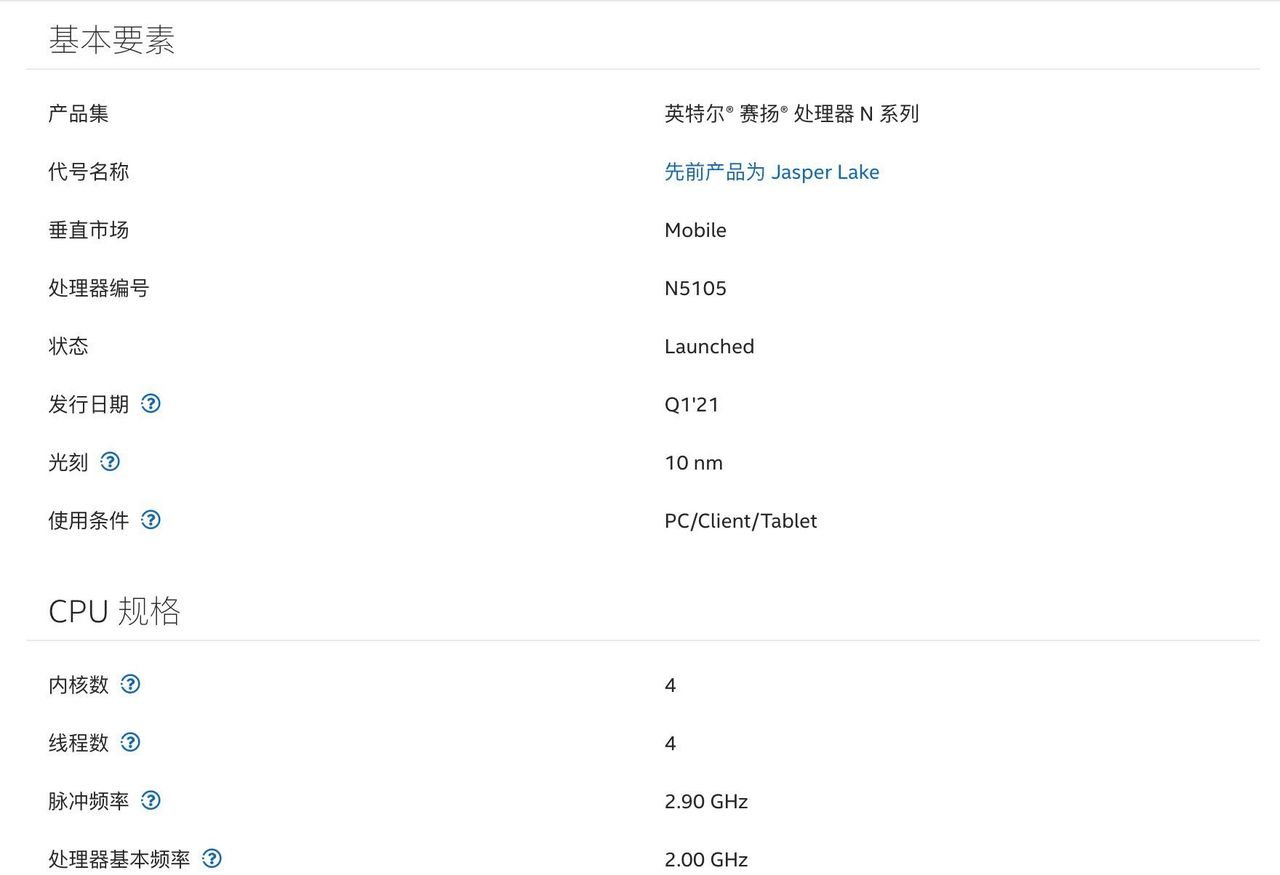Open help info for 使用条件
This screenshot has width=1280, height=875.
[x=151, y=520]
